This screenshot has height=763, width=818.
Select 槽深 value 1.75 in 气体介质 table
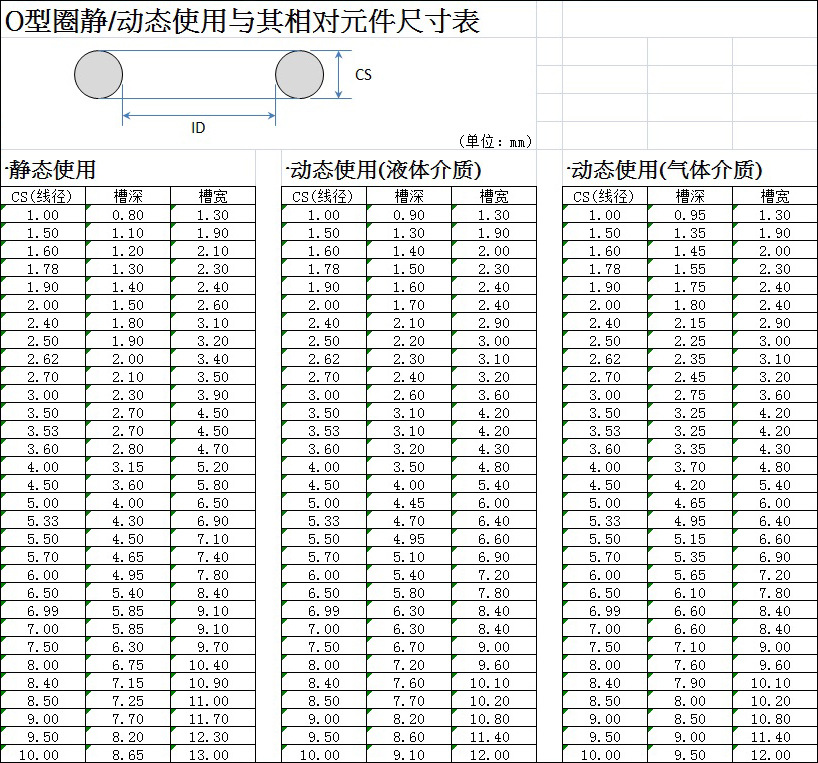tap(690, 287)
